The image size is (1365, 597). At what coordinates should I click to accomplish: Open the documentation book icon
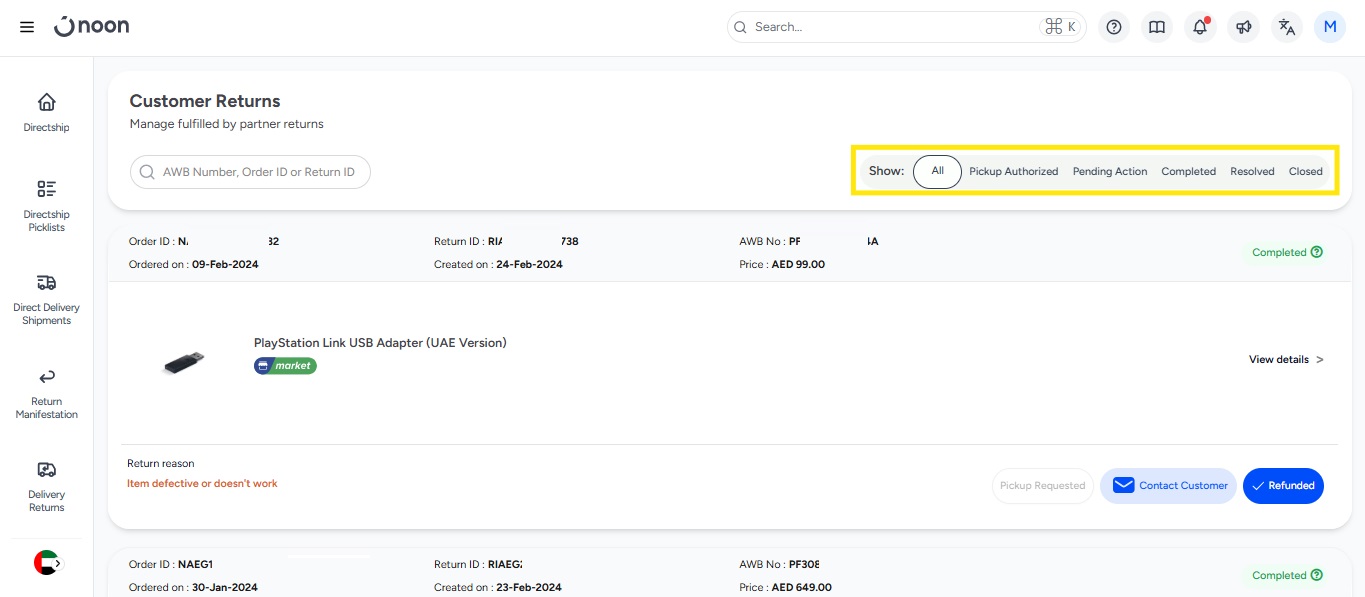(x=1157, y=27)
